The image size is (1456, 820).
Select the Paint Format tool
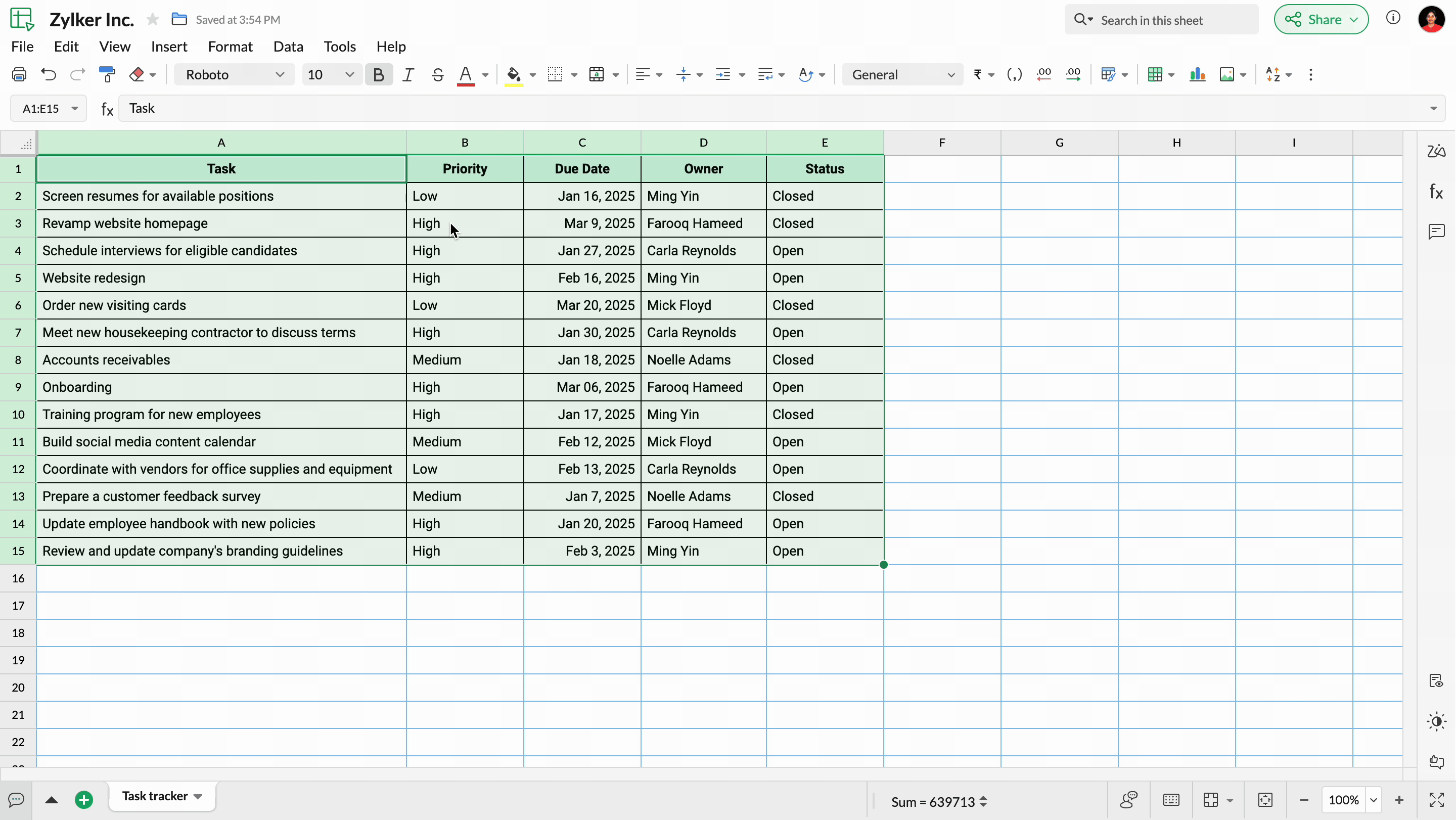pyautogui.click(x=107, y=75)
